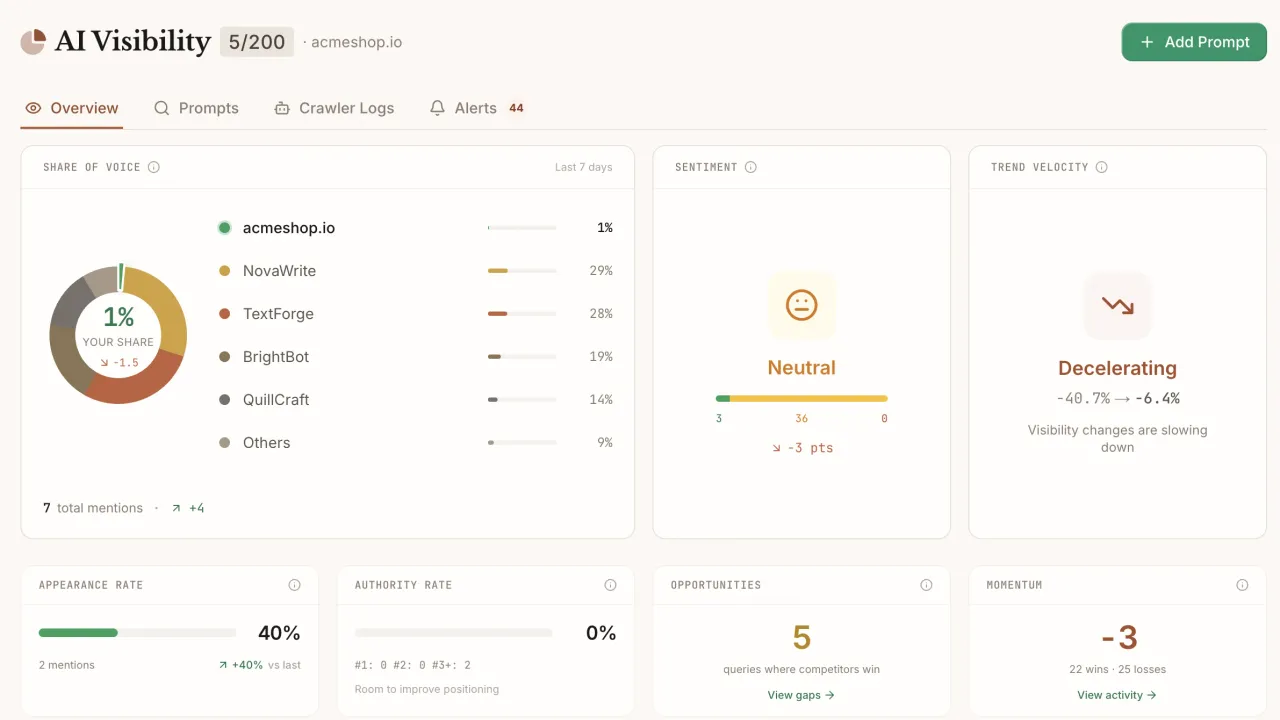
Task: Switch to the Prompts tab
Action: point(196,108)
